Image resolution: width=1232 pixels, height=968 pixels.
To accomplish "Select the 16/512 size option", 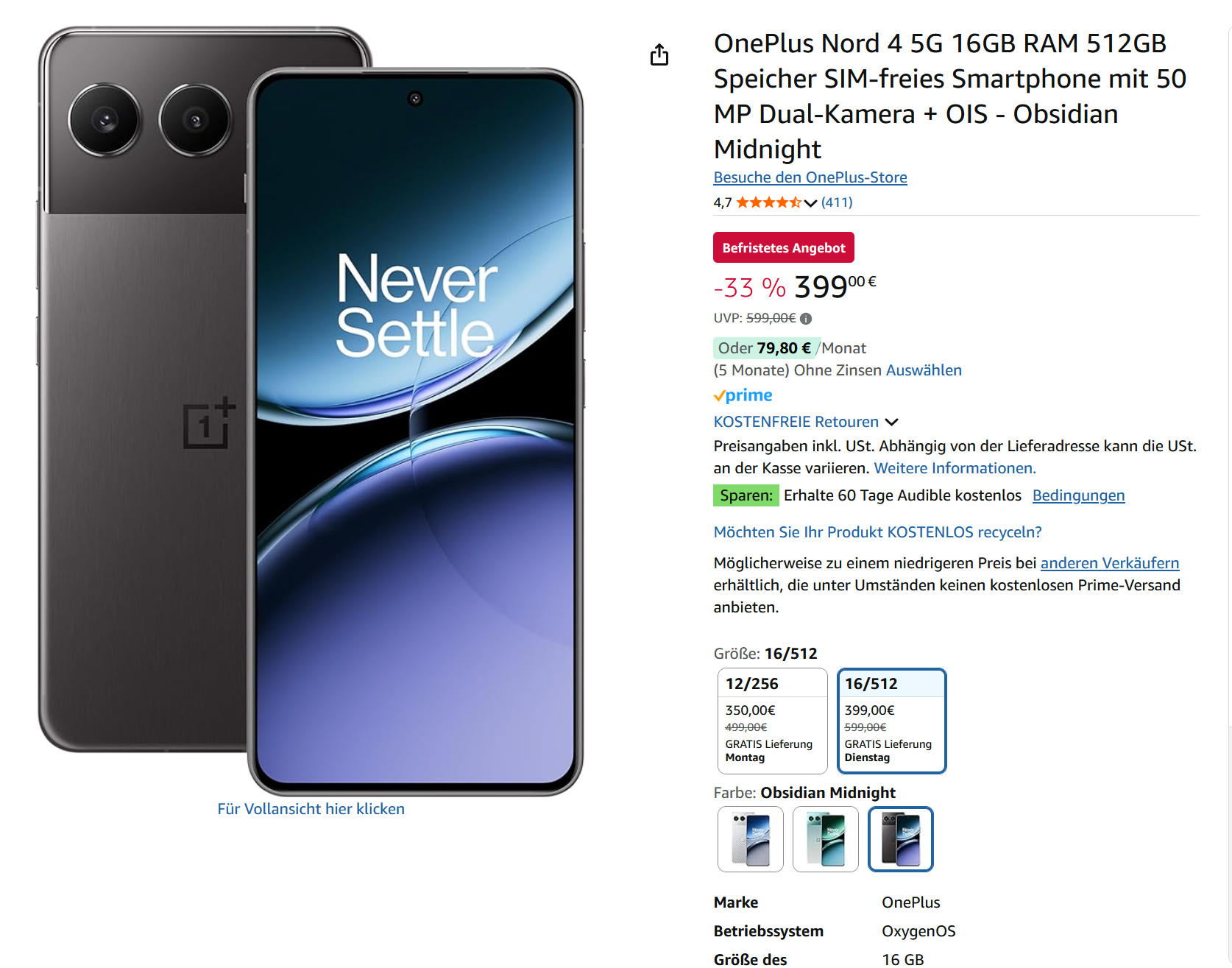I will point(891,721).
